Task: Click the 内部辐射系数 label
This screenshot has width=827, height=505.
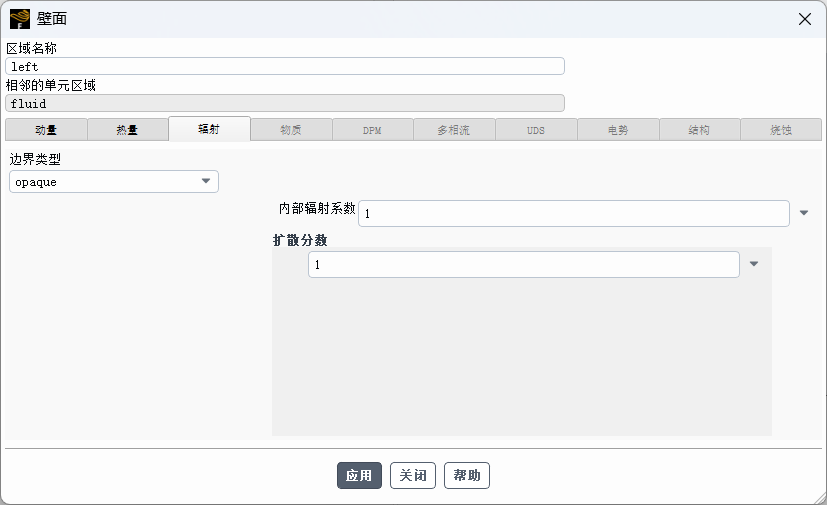Action: tap(317, 208)
